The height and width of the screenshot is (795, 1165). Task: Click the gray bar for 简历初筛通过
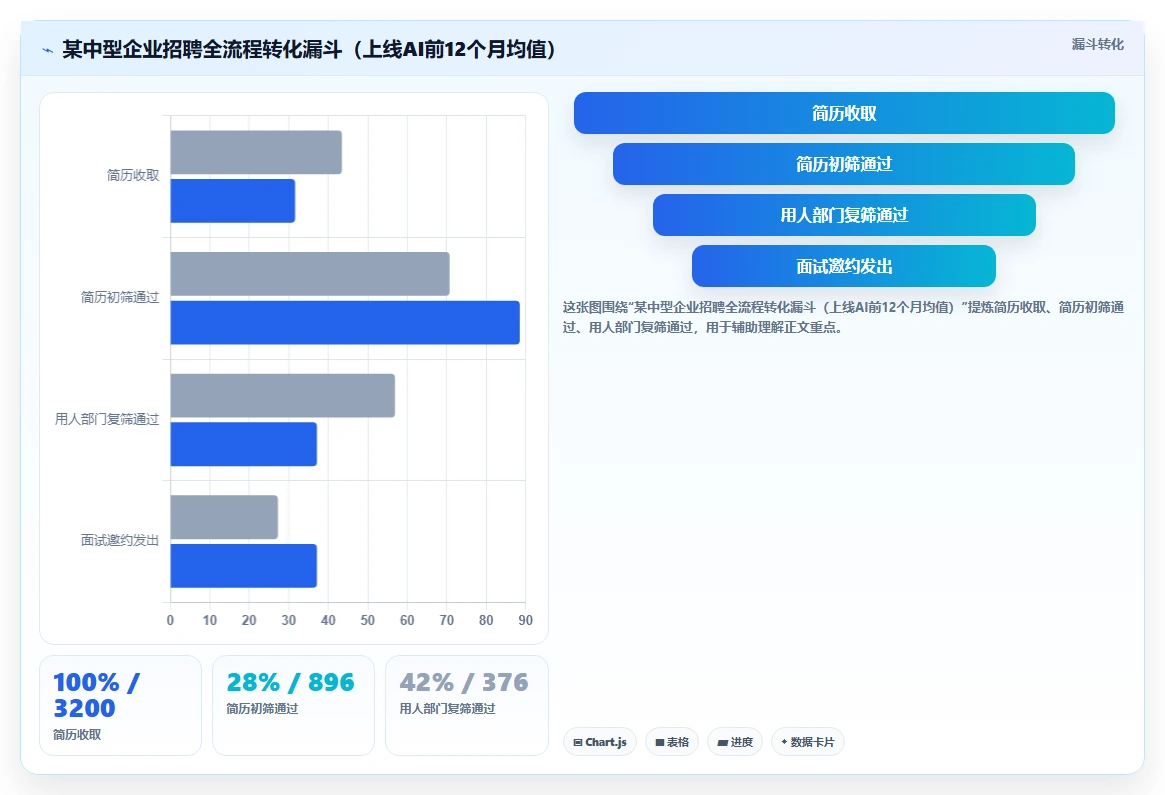point(310,274)
